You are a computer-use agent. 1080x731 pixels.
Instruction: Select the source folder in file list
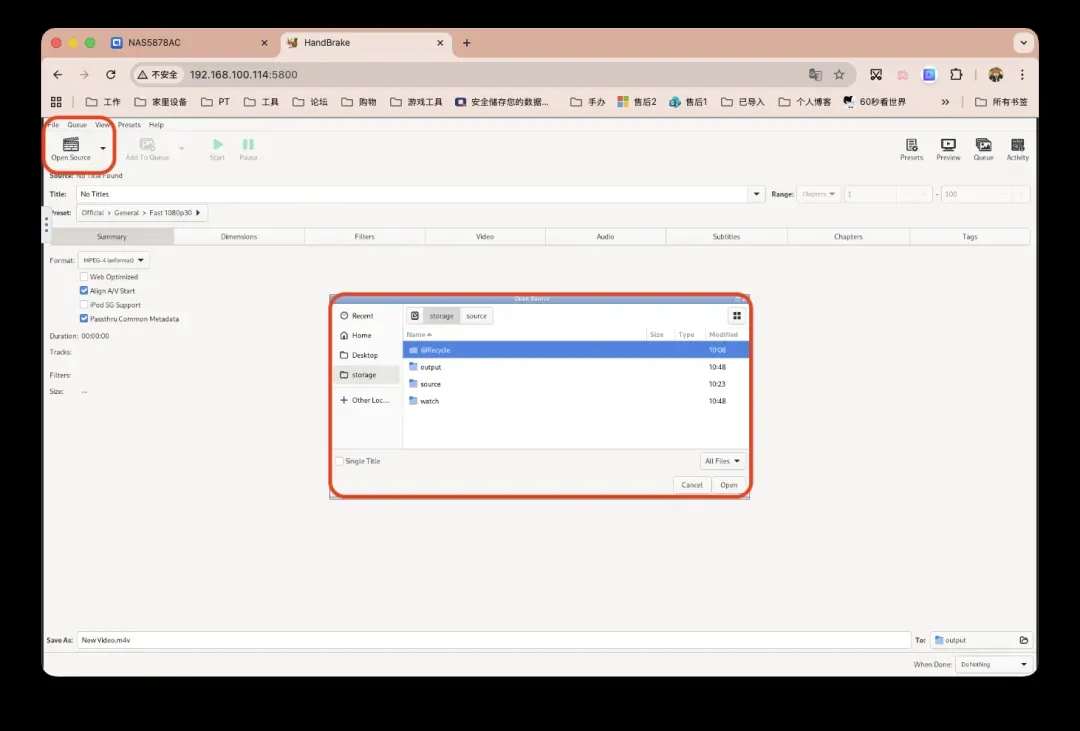pyautogui.click(x=431, y=384)
